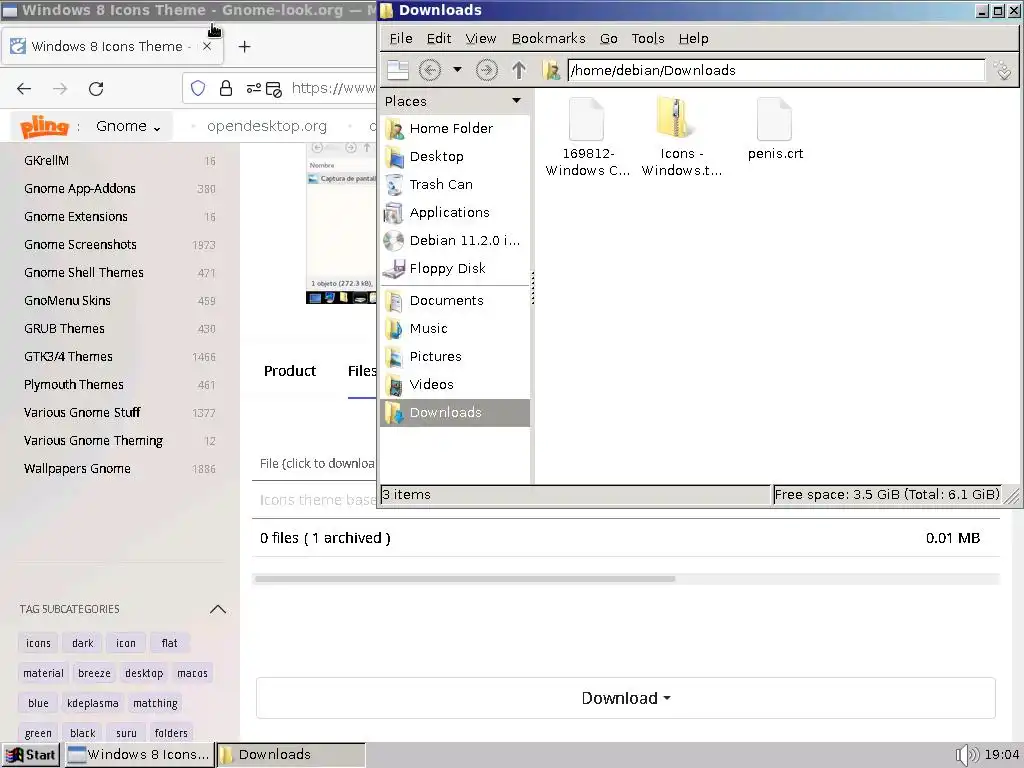Open the opendesktop.org link
Image resolution: width=1024 pixels, height=768 pixels.
[266, 126]
